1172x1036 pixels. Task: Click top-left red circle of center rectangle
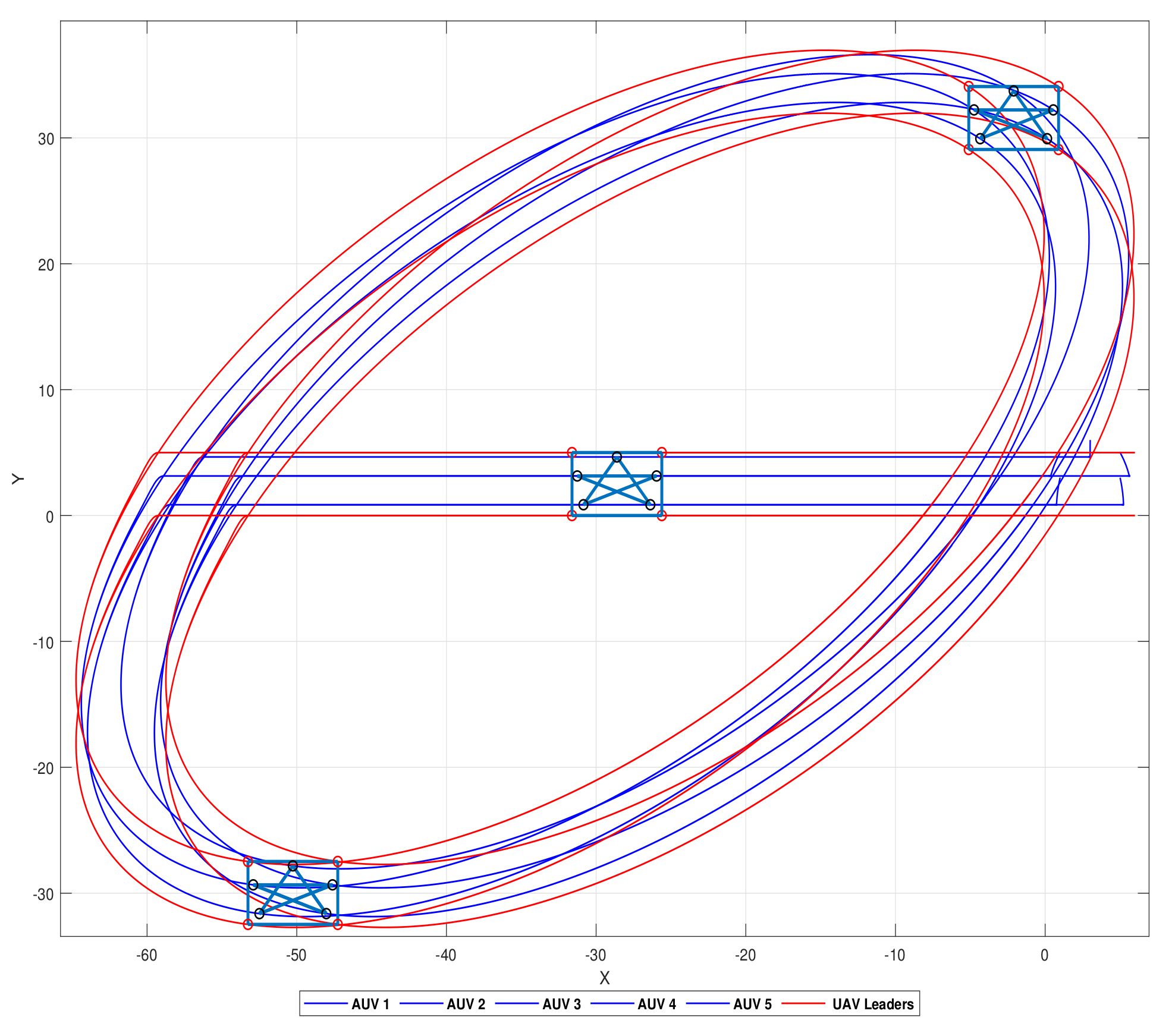click(572, 452)
